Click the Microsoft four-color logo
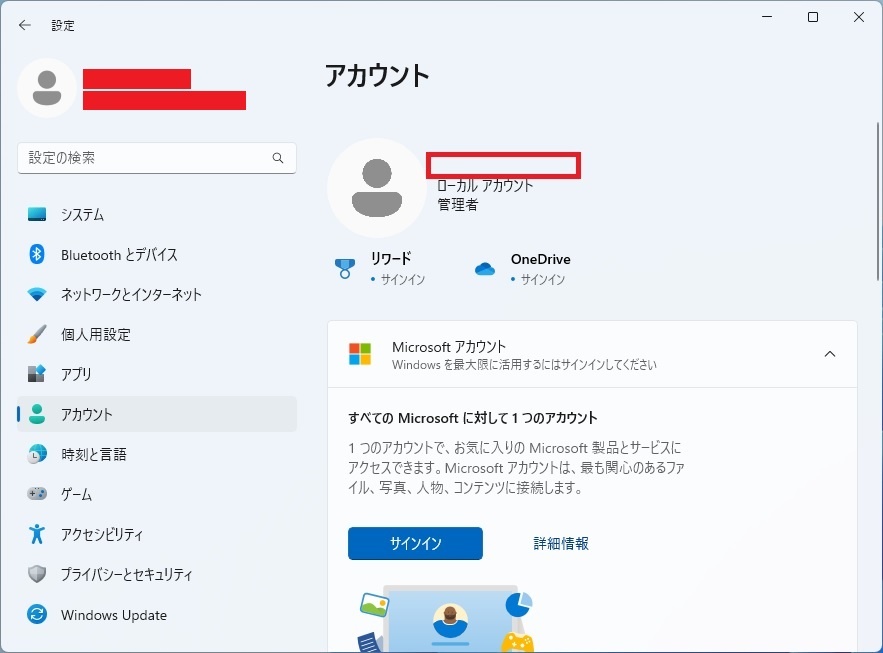The image size is (883, 653). (x=360, y=354)
